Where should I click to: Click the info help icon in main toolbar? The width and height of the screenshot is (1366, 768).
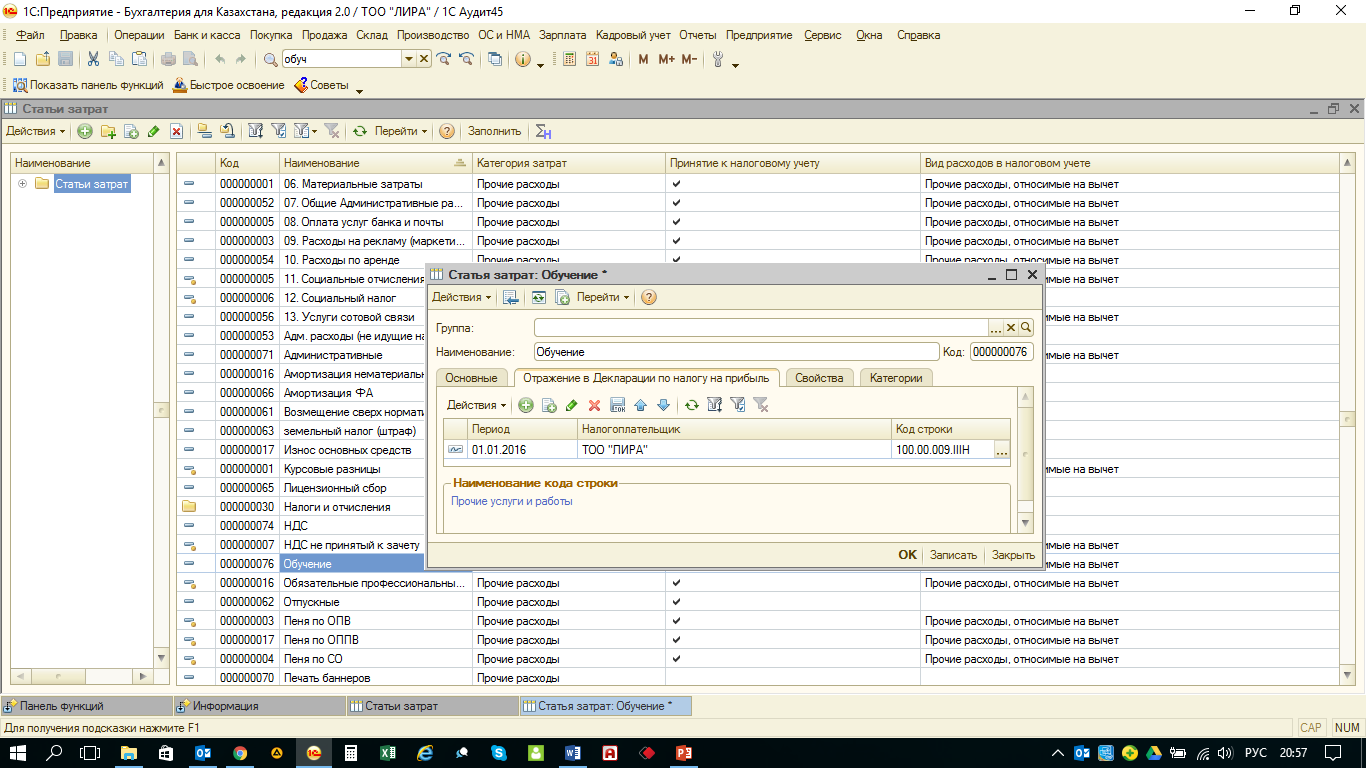pyautogui.click(x=522, y=59)
